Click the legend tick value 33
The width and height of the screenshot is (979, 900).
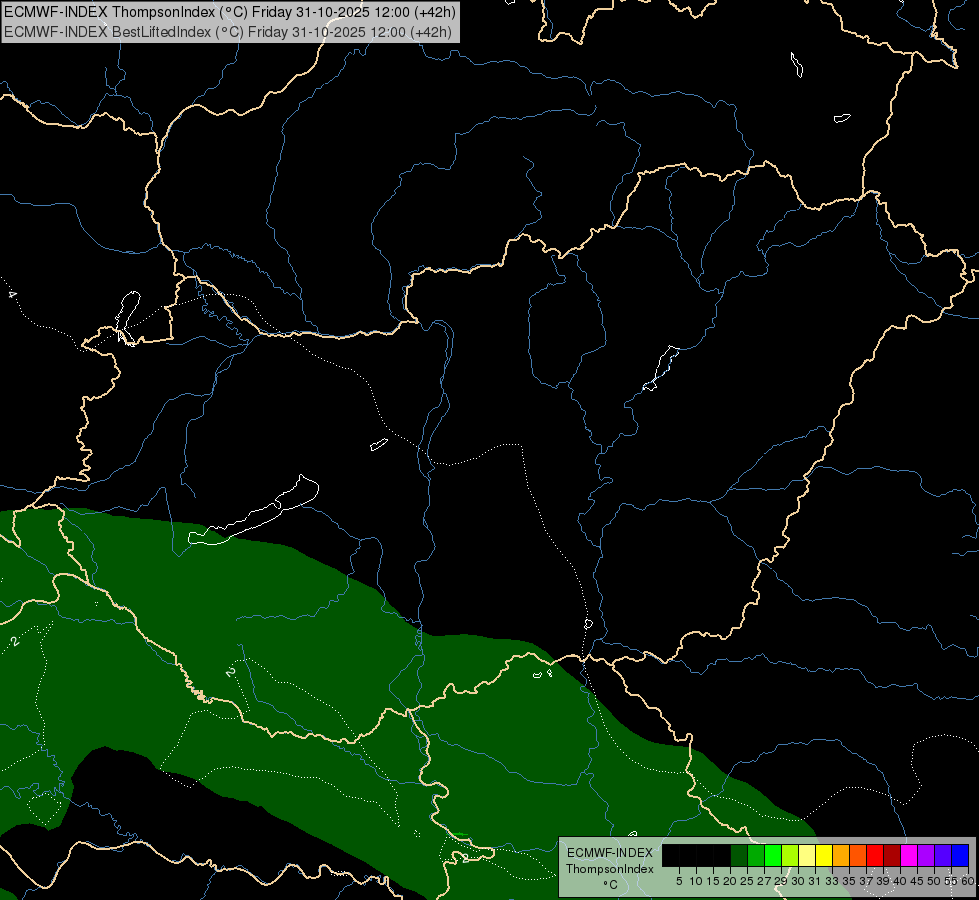832,881
